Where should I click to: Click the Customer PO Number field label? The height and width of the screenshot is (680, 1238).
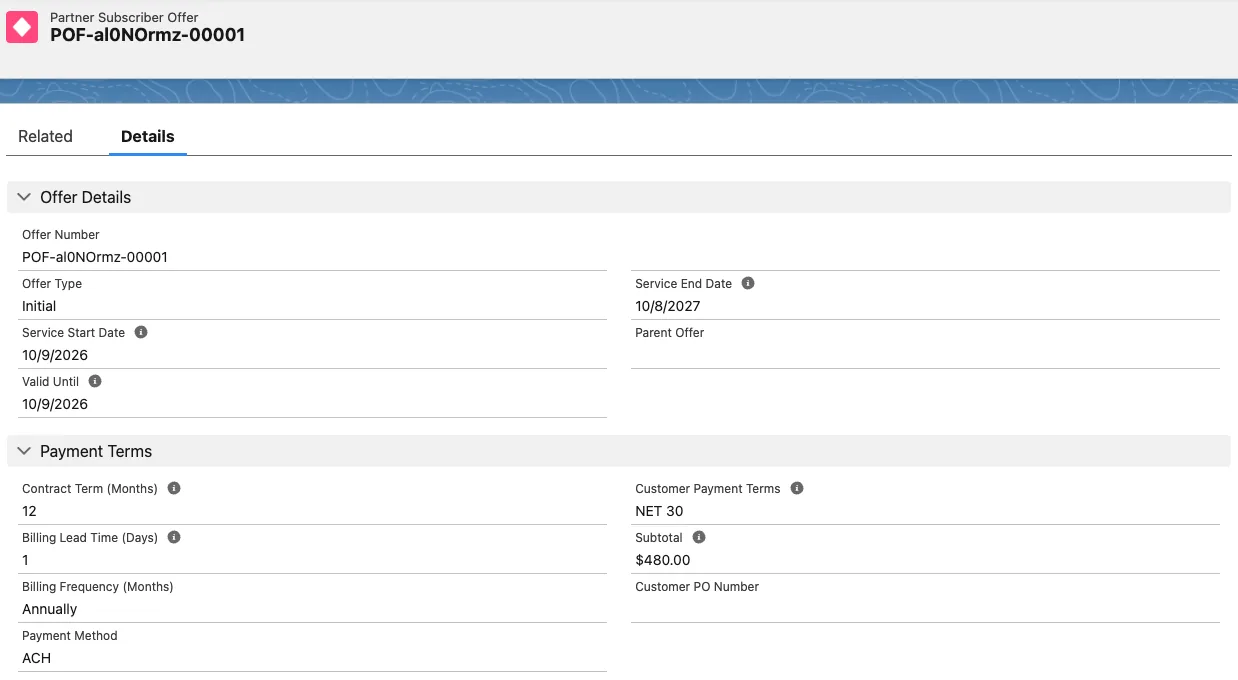pyautogui.click(x=697, y=586)
